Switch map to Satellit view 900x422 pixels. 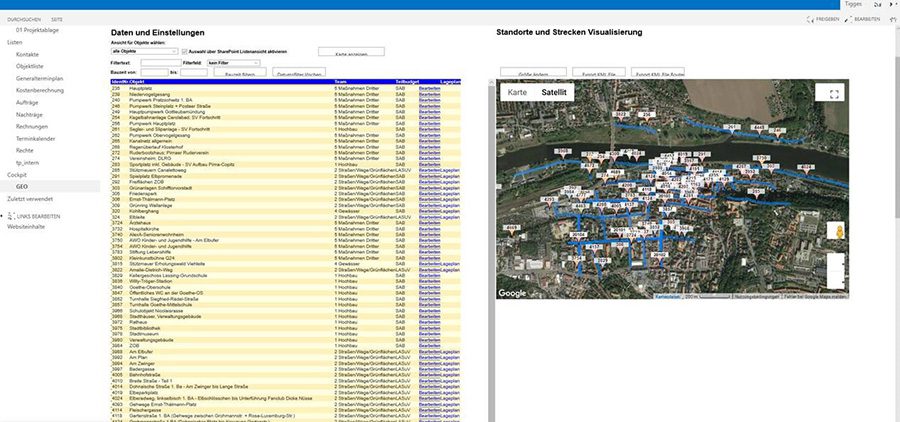click(554, 92)
